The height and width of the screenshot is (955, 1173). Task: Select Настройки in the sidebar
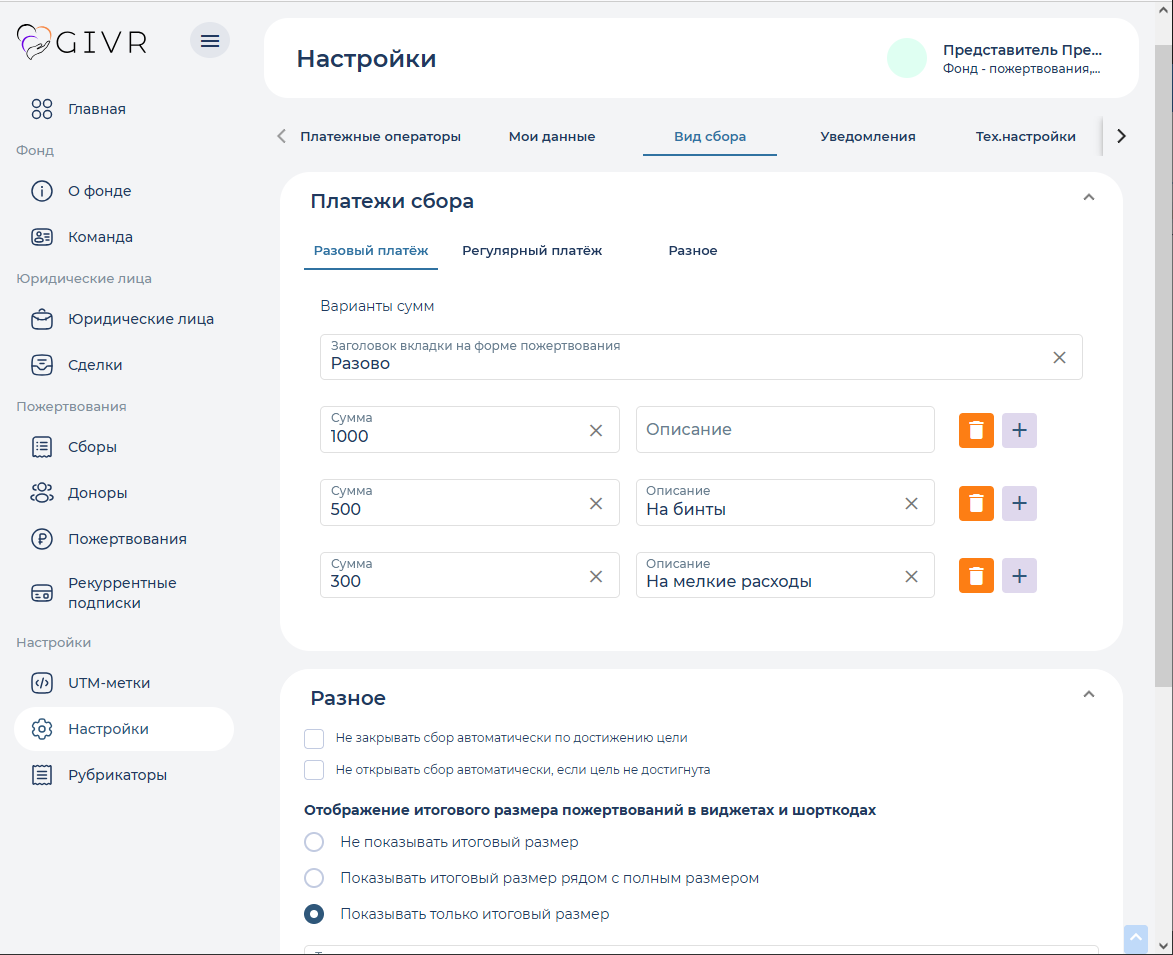[x=124, y=729]
